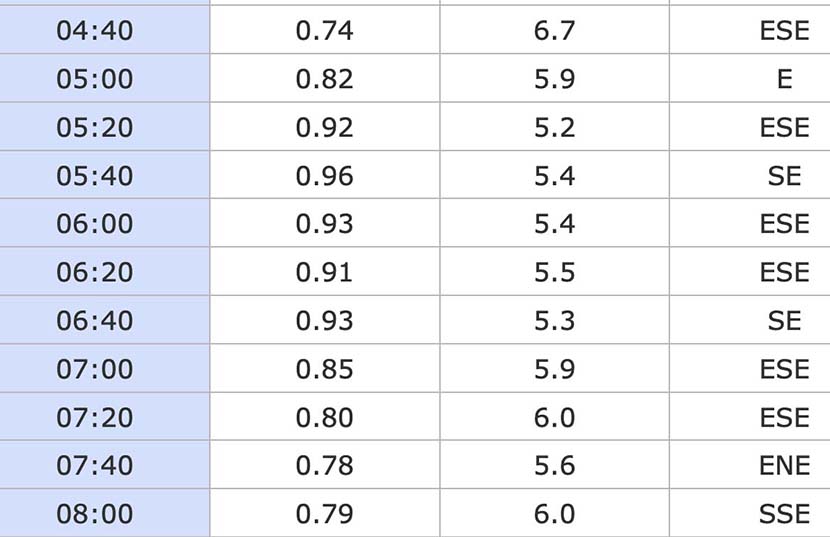Select the 06:00 time cell
Image resolution: width=830 pixels, height=537 pixels.
[x=104, y=223]
